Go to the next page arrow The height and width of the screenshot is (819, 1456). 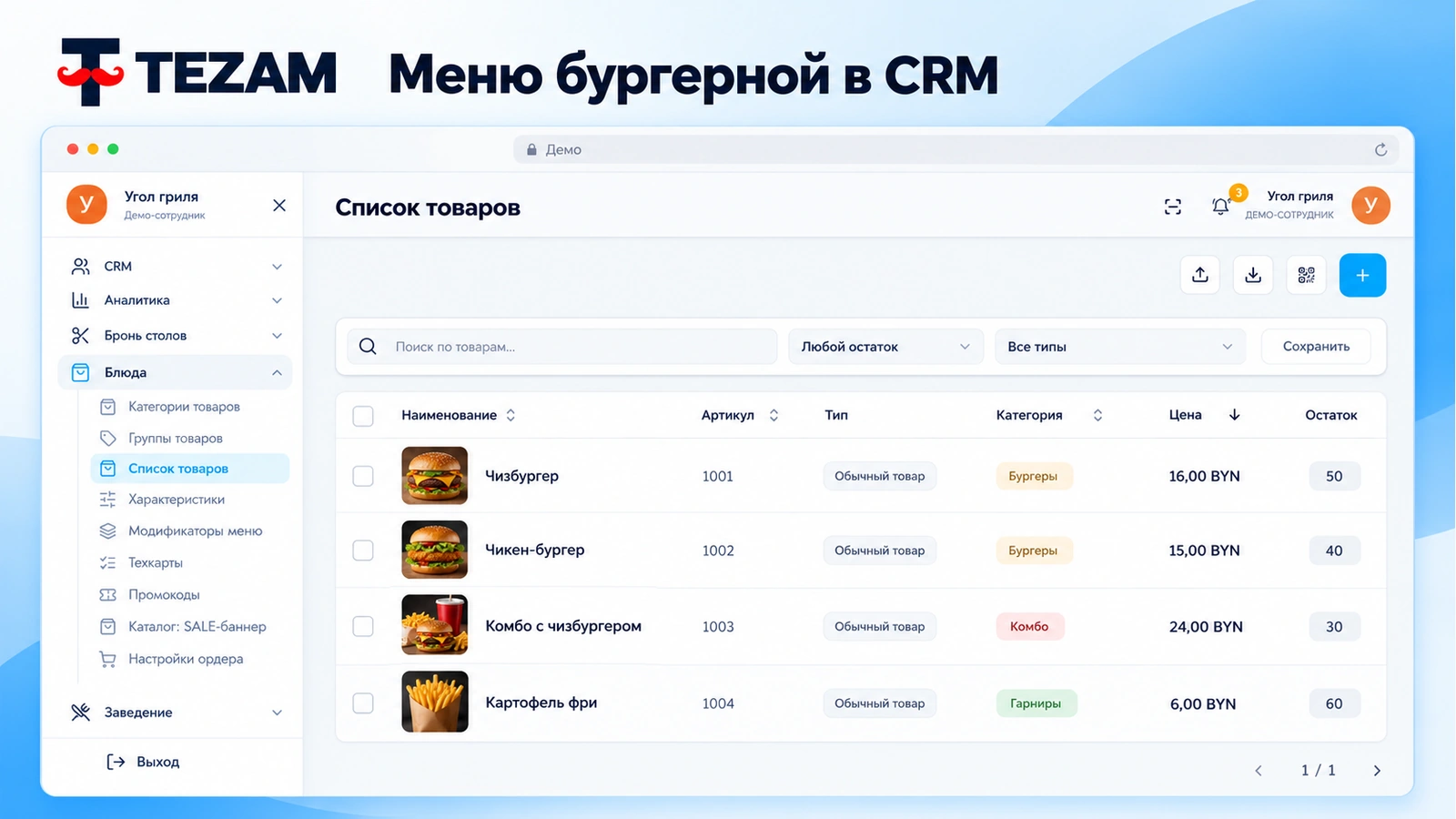click(x=1377, y=771)
